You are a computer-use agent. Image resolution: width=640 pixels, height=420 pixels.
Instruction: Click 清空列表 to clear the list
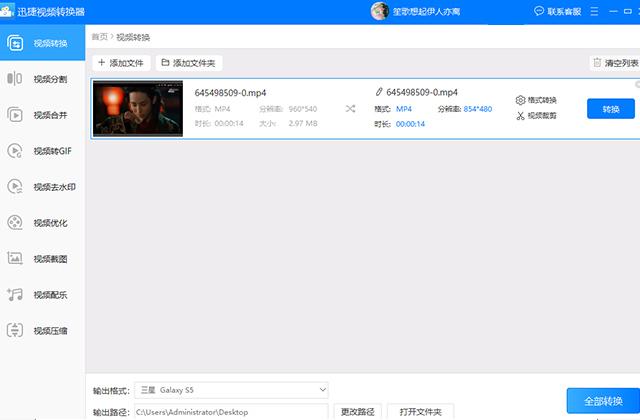click(x=614, y=62)
